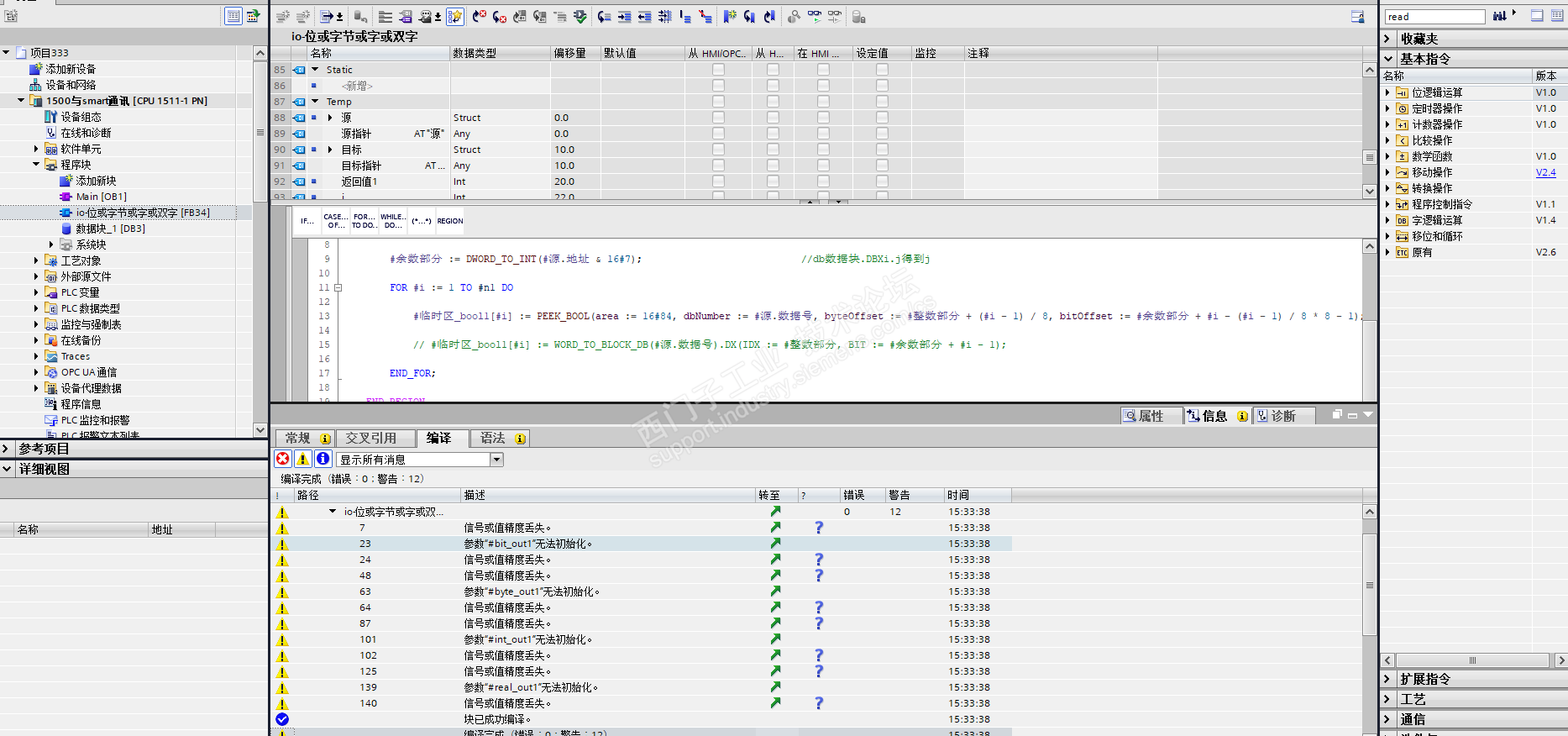Switch to the 交叉引用 tab
Screen dimensions: 1568x736
(376, 438)
